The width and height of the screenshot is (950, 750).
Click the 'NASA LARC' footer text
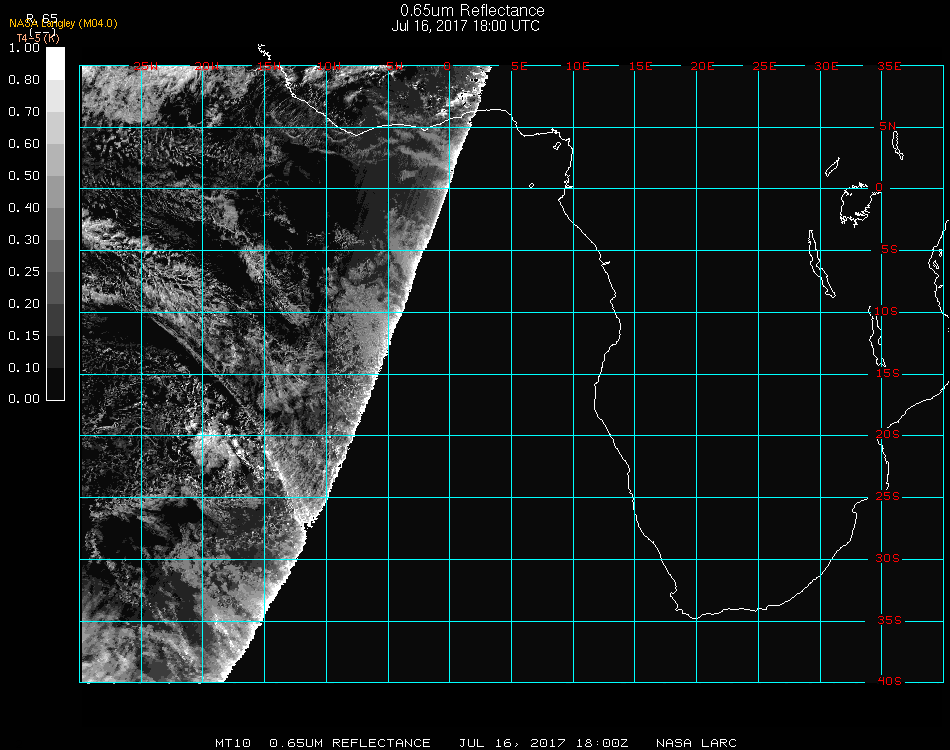click(x=696, y=743)
